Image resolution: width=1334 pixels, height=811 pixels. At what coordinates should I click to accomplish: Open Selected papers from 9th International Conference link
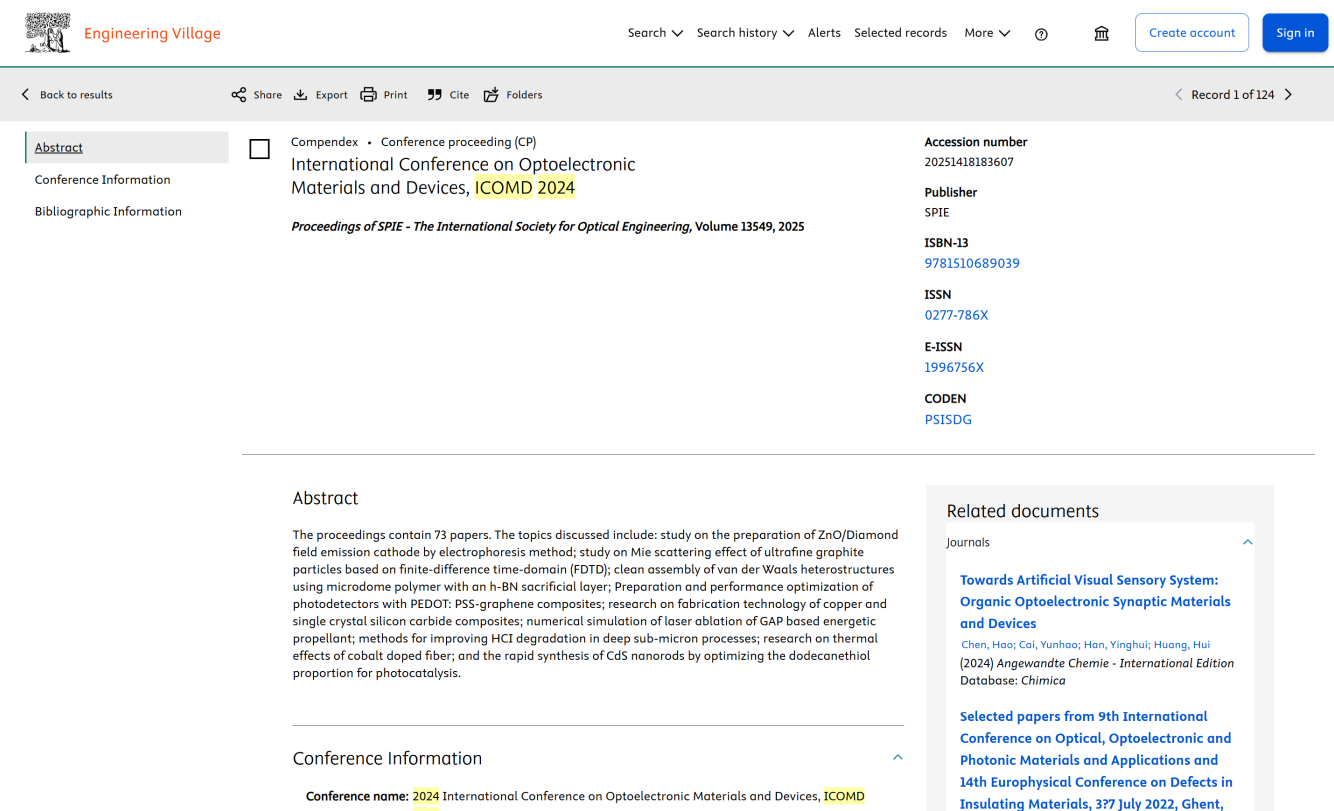[x=1095, y=760]
